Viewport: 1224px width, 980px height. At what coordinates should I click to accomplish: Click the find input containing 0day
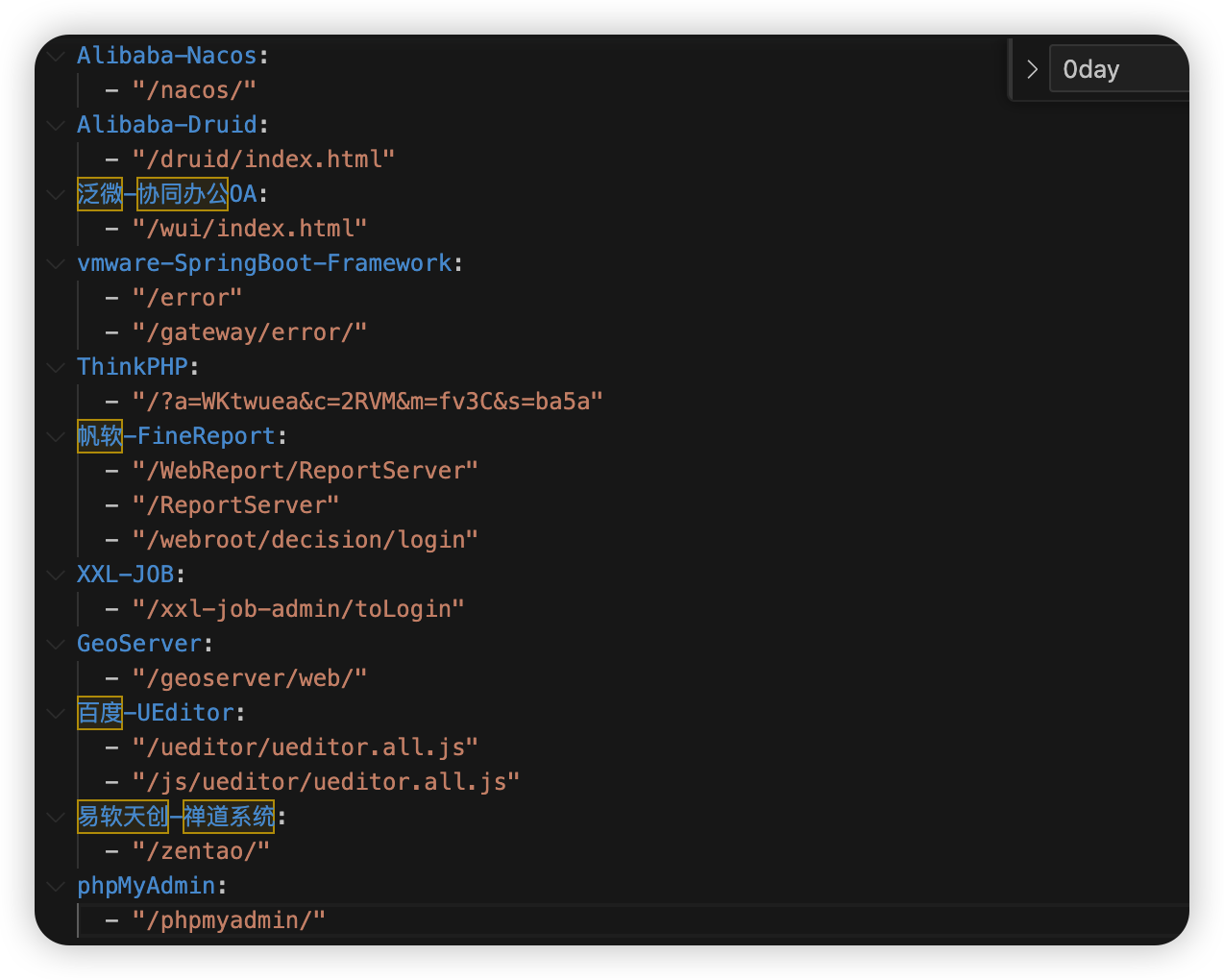pos(1119,69)
